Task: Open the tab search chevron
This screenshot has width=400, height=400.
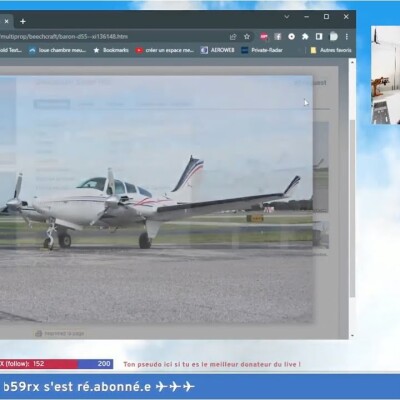Action: tap(287, 17)
